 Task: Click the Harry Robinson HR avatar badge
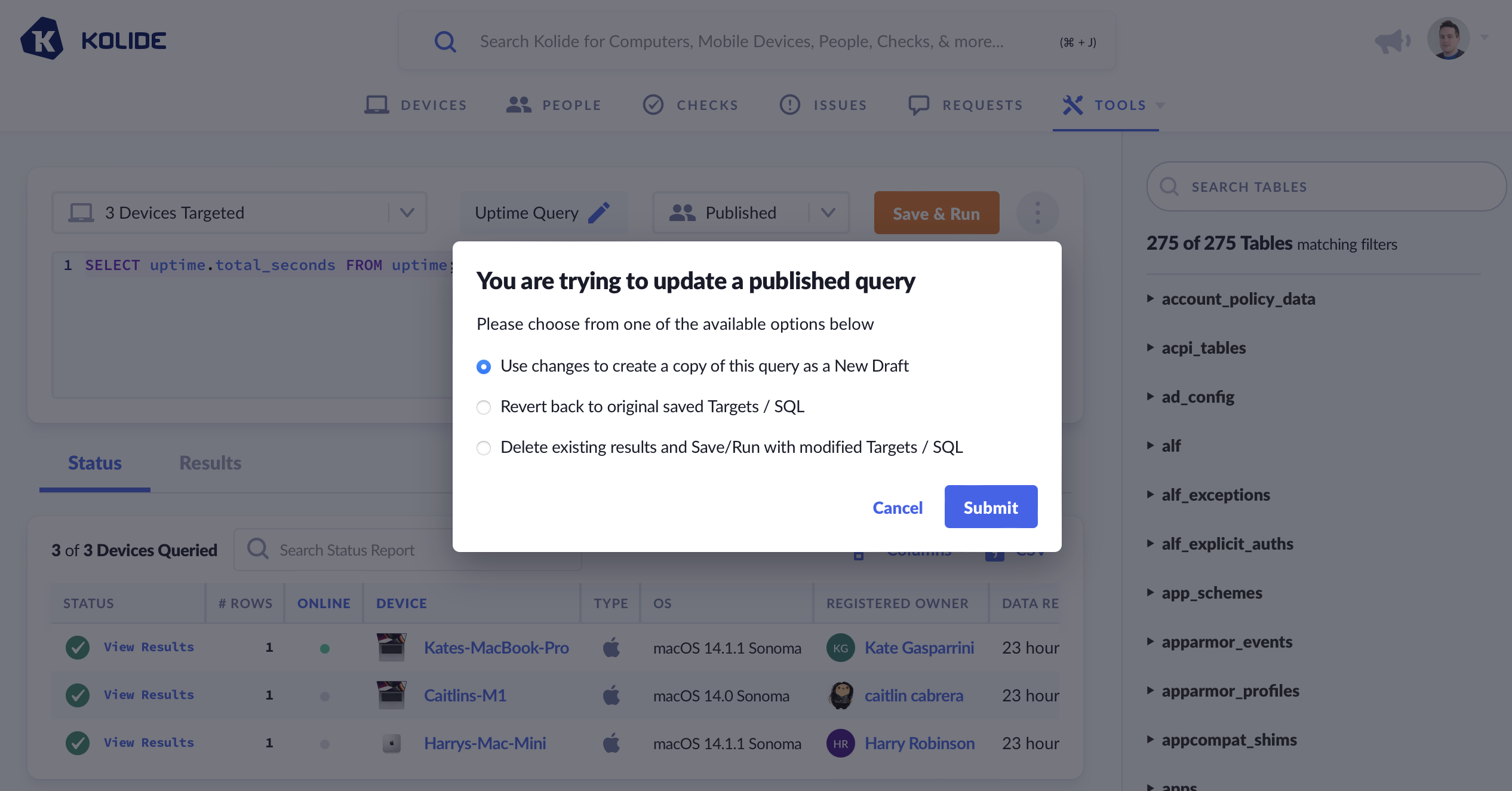(x=840, y=743)
